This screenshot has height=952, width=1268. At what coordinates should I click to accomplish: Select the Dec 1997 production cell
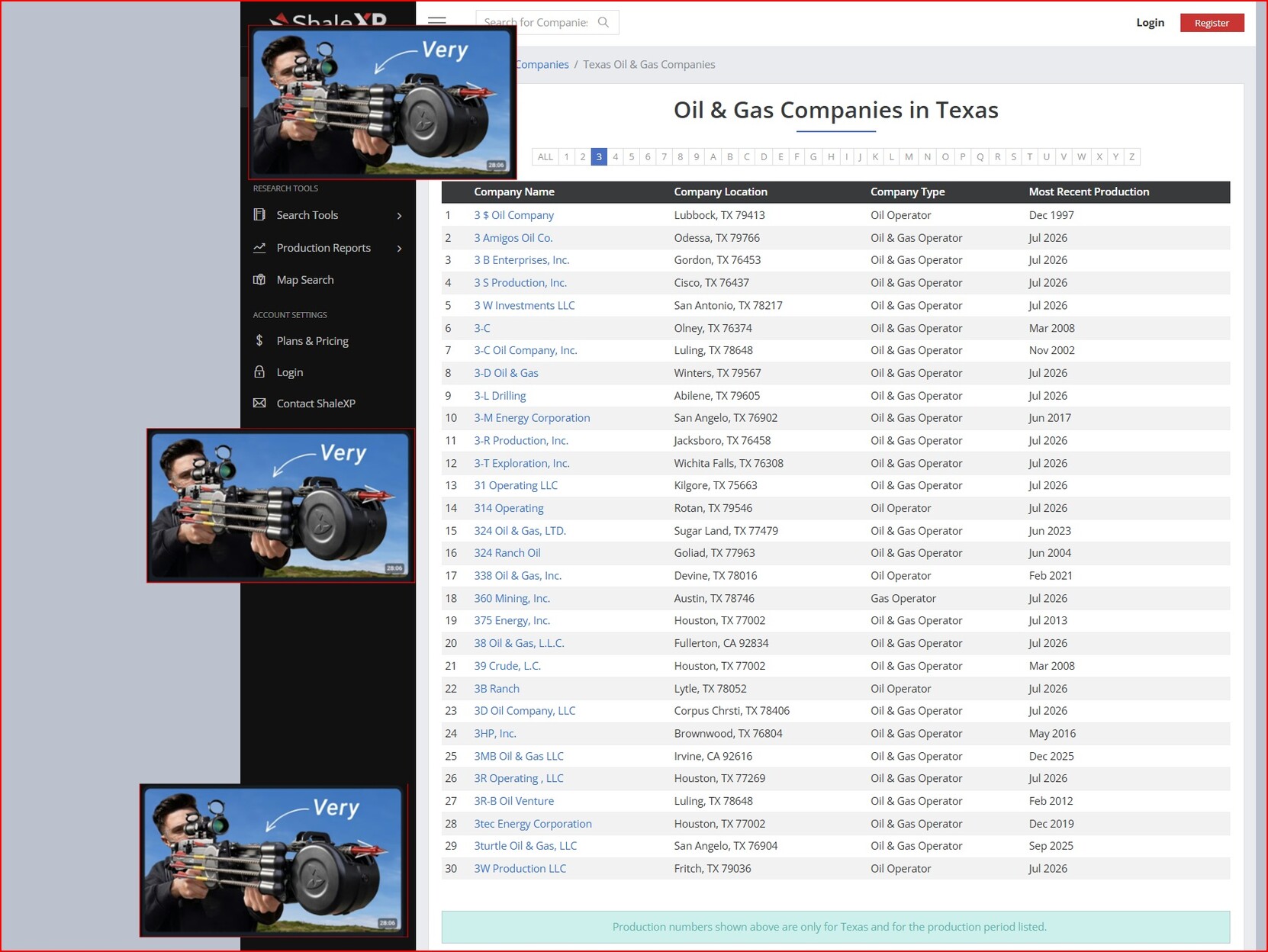(x=1051, y=215)
